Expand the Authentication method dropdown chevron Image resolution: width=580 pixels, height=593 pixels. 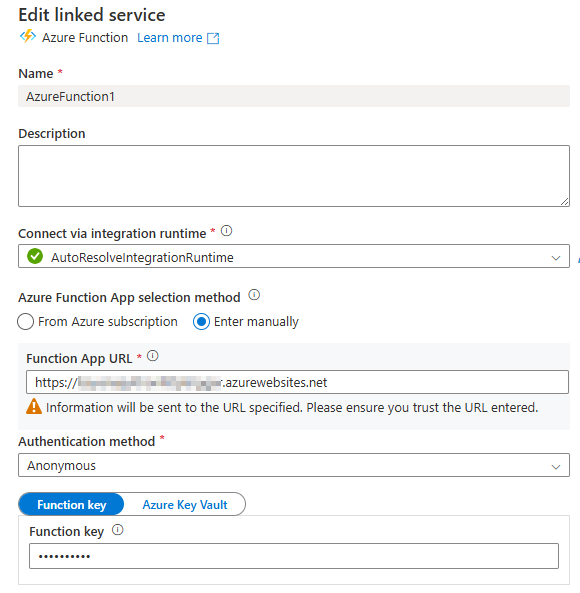[555, 467]
